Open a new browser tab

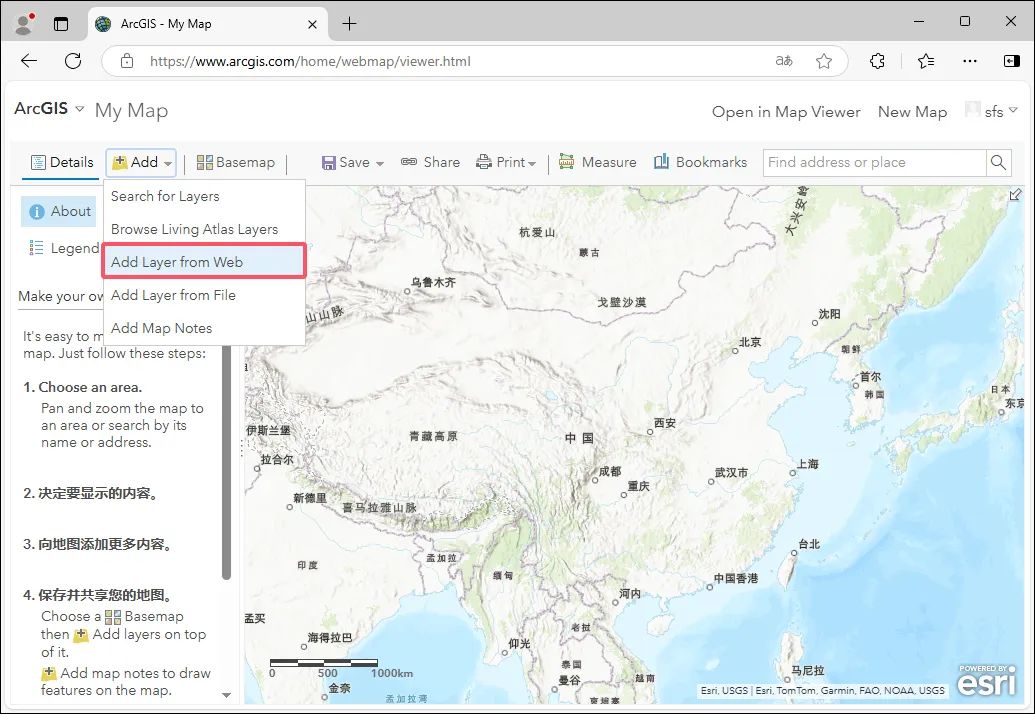coord(349,24)
